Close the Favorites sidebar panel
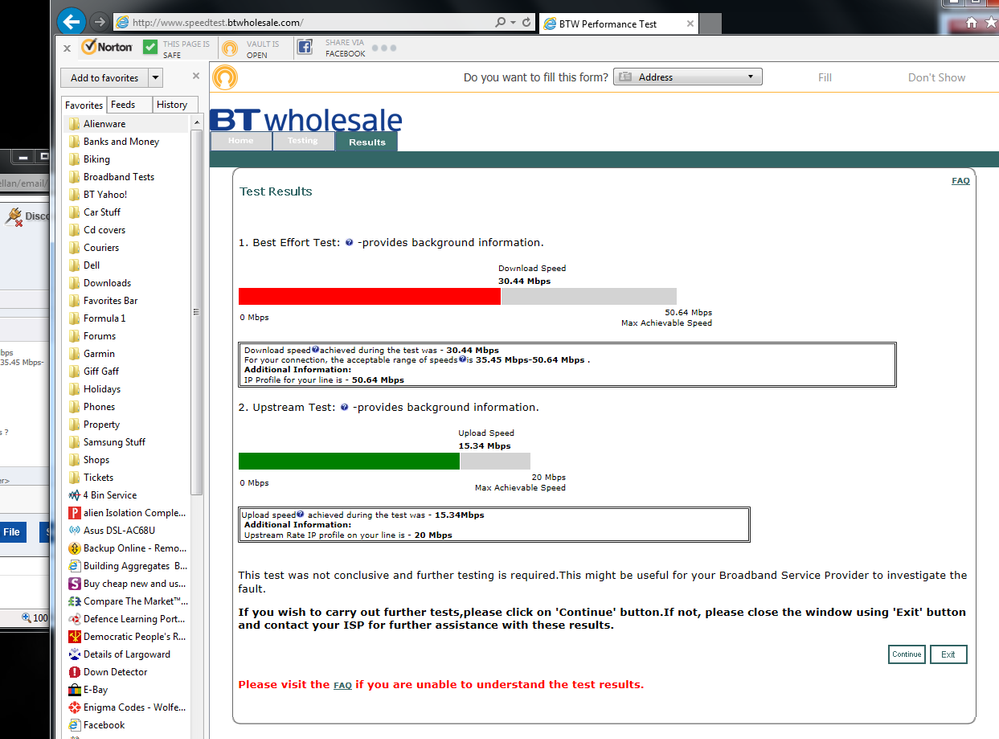Image resolution: width=999 pixels, height=739 pixels. tap(196, 76)
